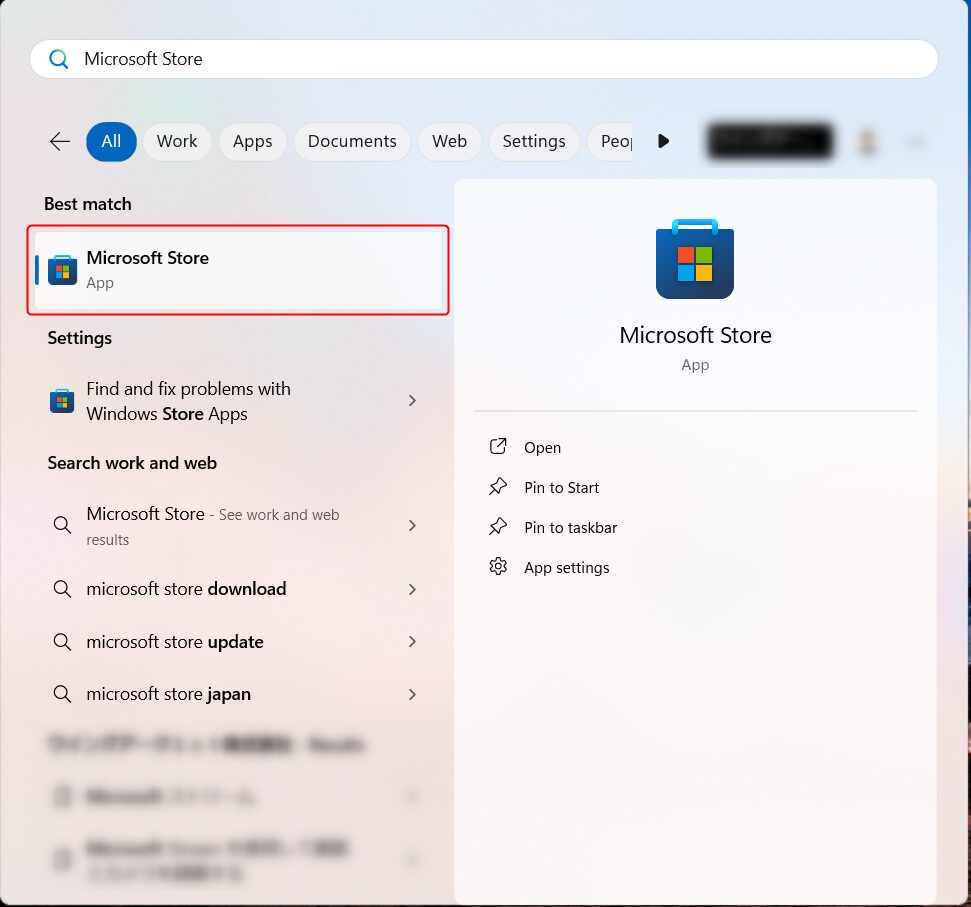Select the partially hidden People filter tab

(x=611, y=142)
